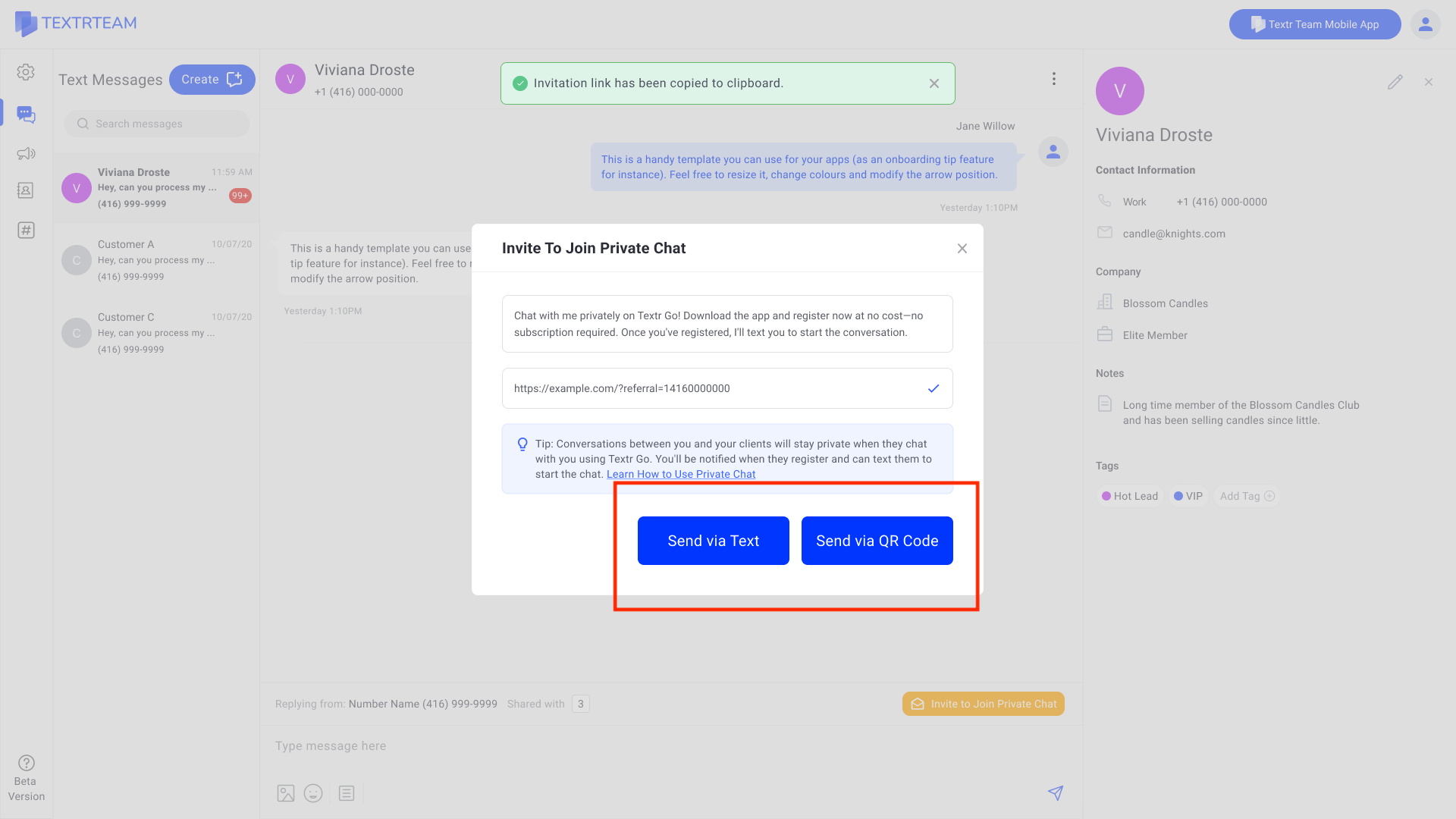
Task: Open the three-dot conversation menu
Action: [1053, 79]
